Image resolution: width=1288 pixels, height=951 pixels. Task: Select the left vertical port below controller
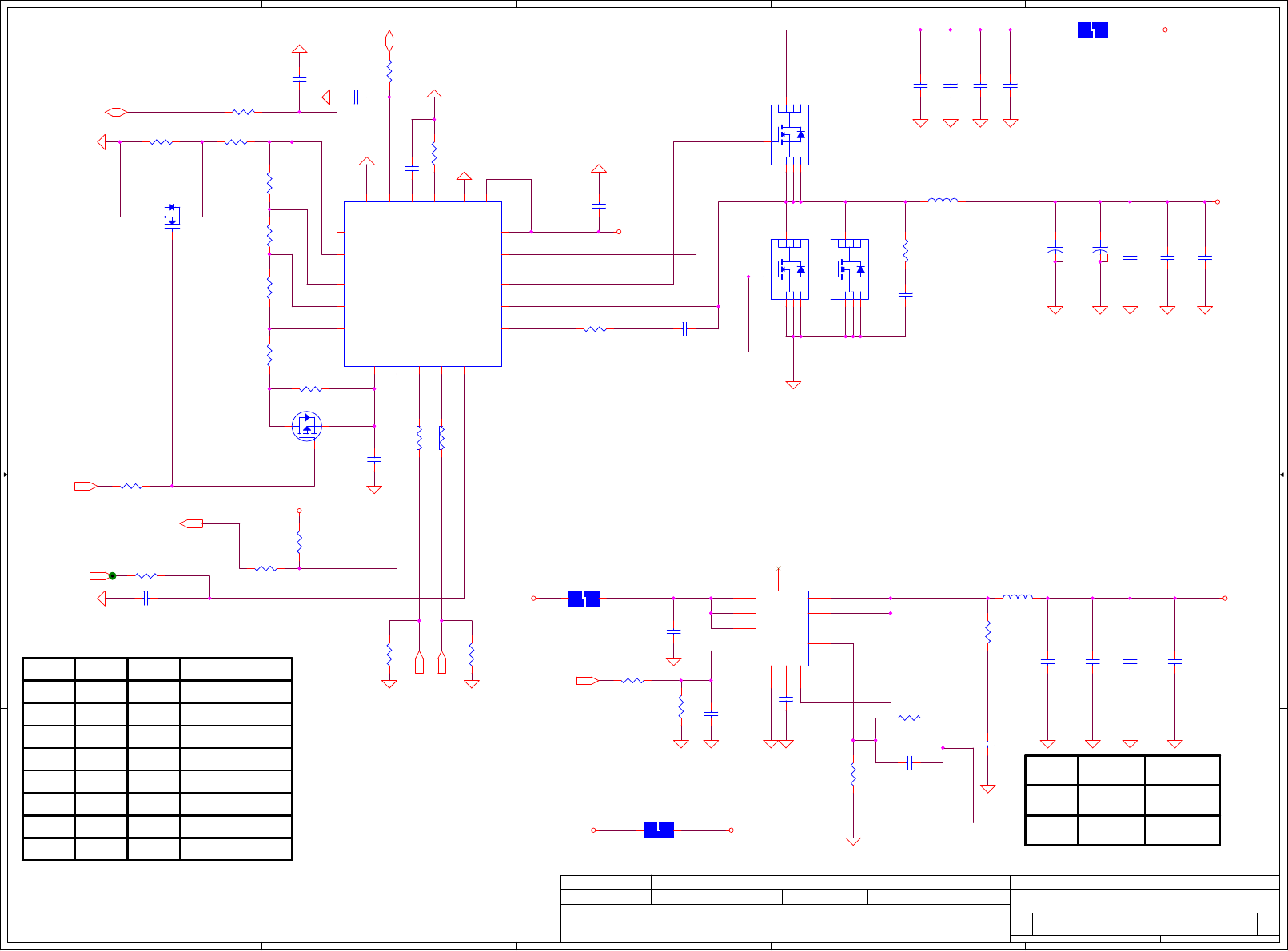[x=419, y=663]
